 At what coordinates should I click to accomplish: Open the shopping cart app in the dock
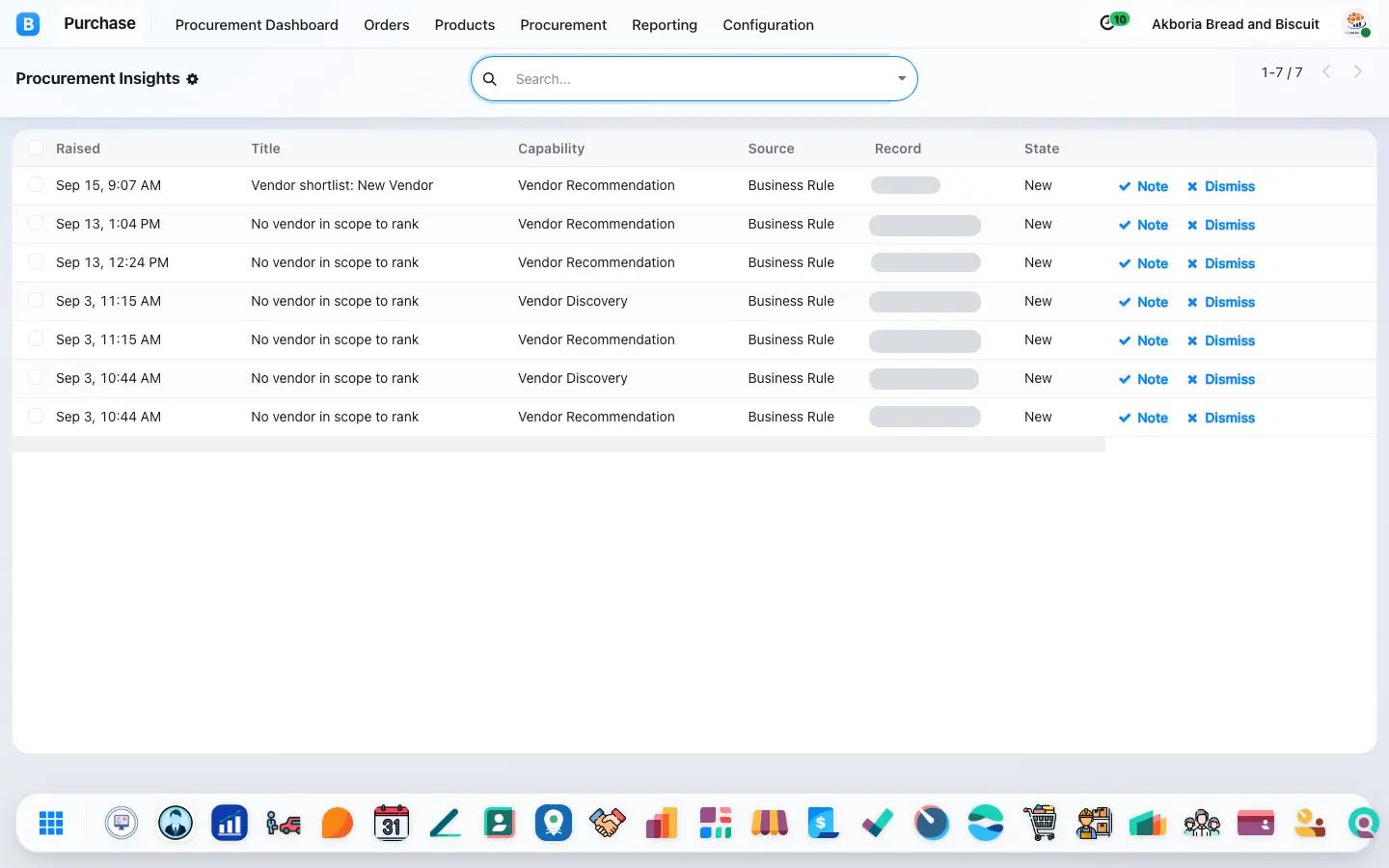(1040, 823)
